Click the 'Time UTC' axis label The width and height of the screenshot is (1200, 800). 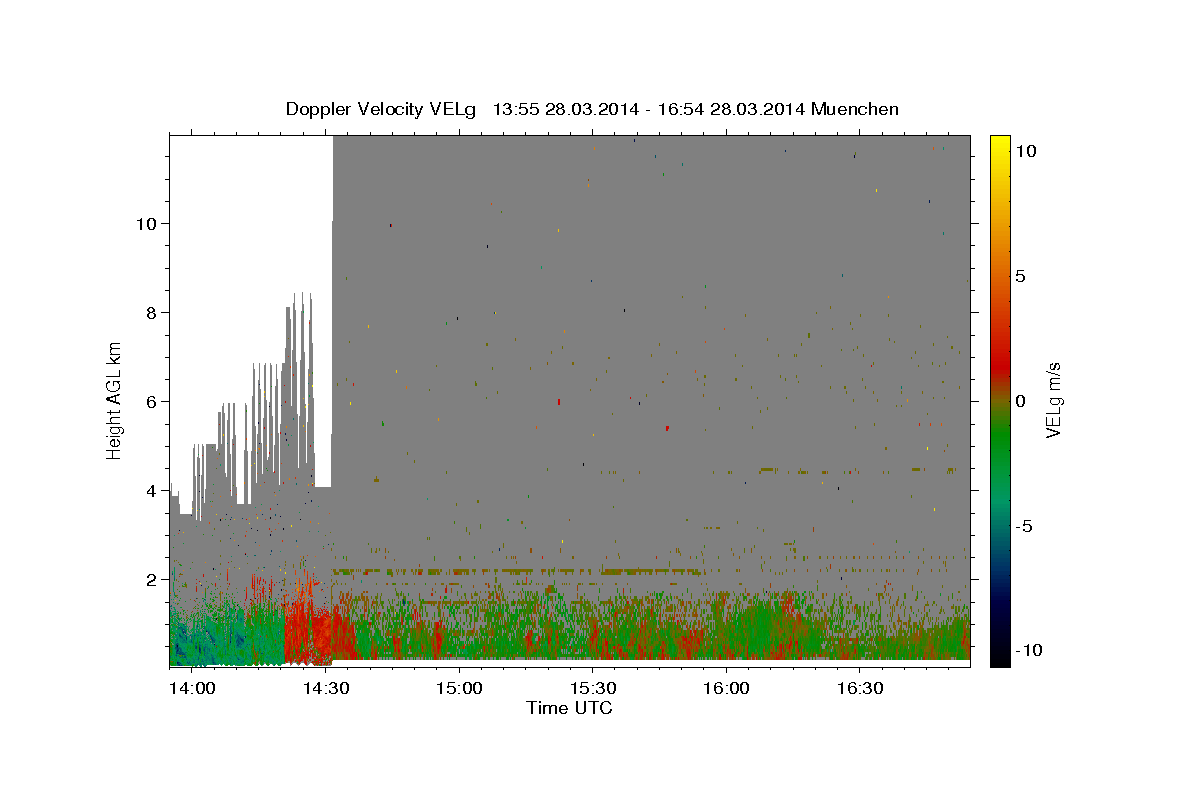click(569, 708)
